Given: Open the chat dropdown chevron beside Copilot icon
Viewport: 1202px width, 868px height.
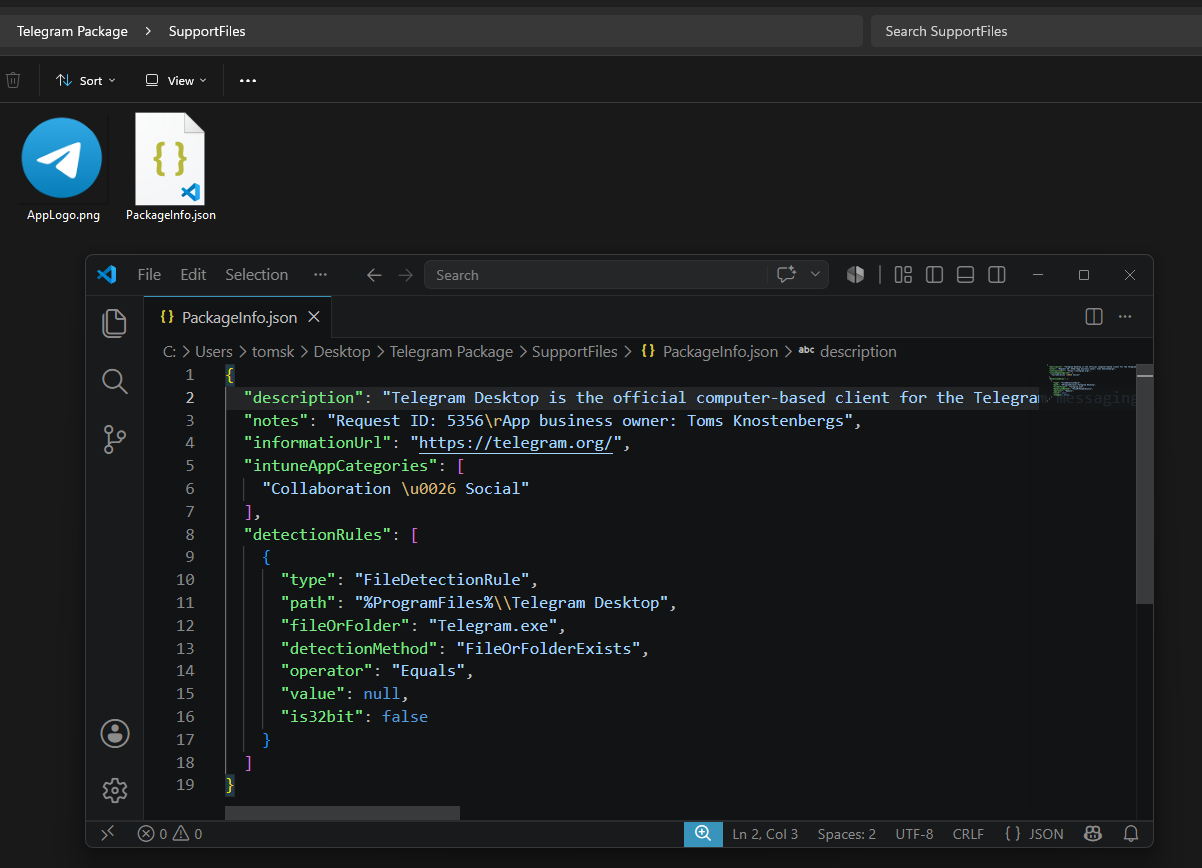Looking at the screenshot, I should (x=815, y=274).
